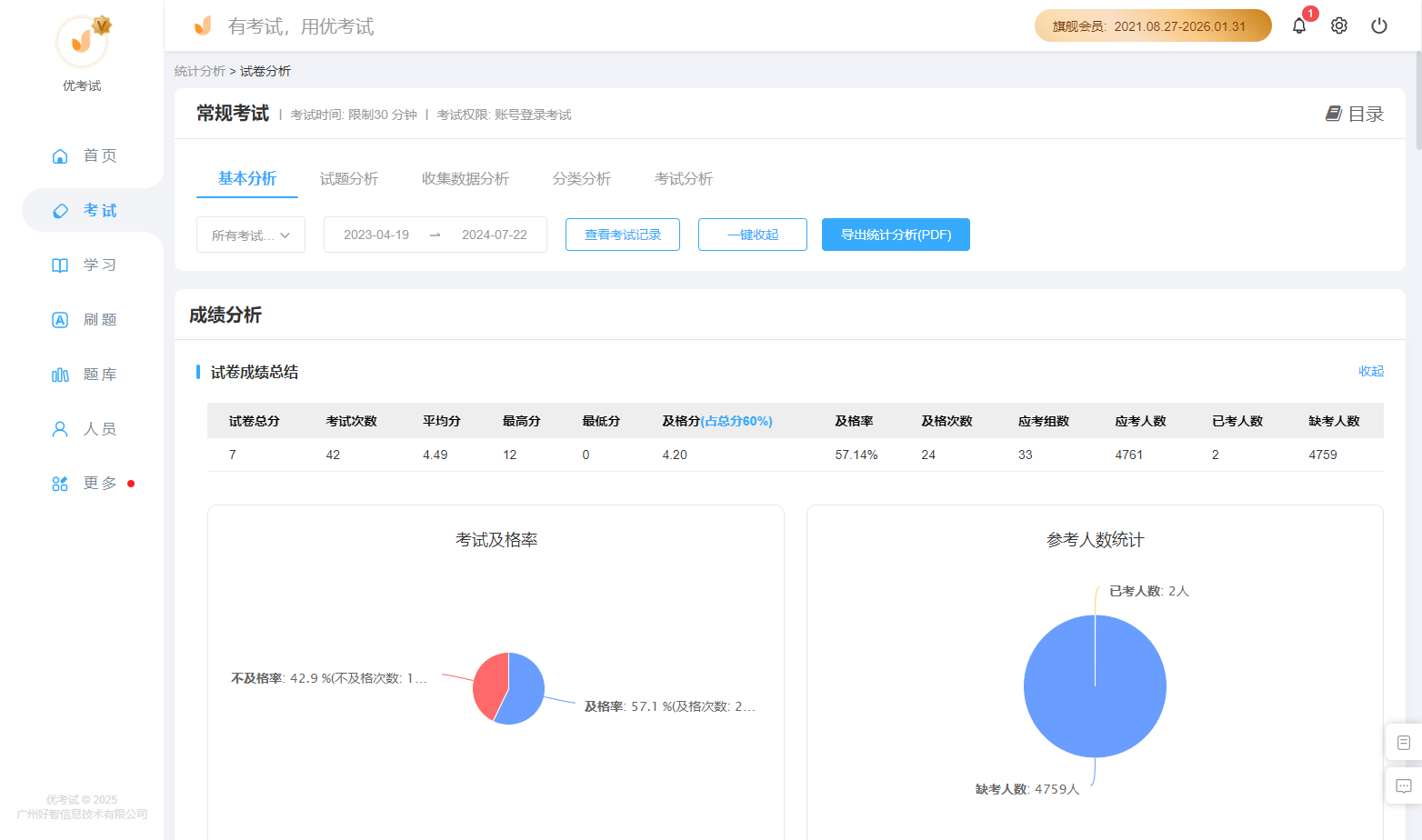Click 统计分析 breadcrumb link
1422x840 pixels.
pyautogui.click(x=200, y=71)
